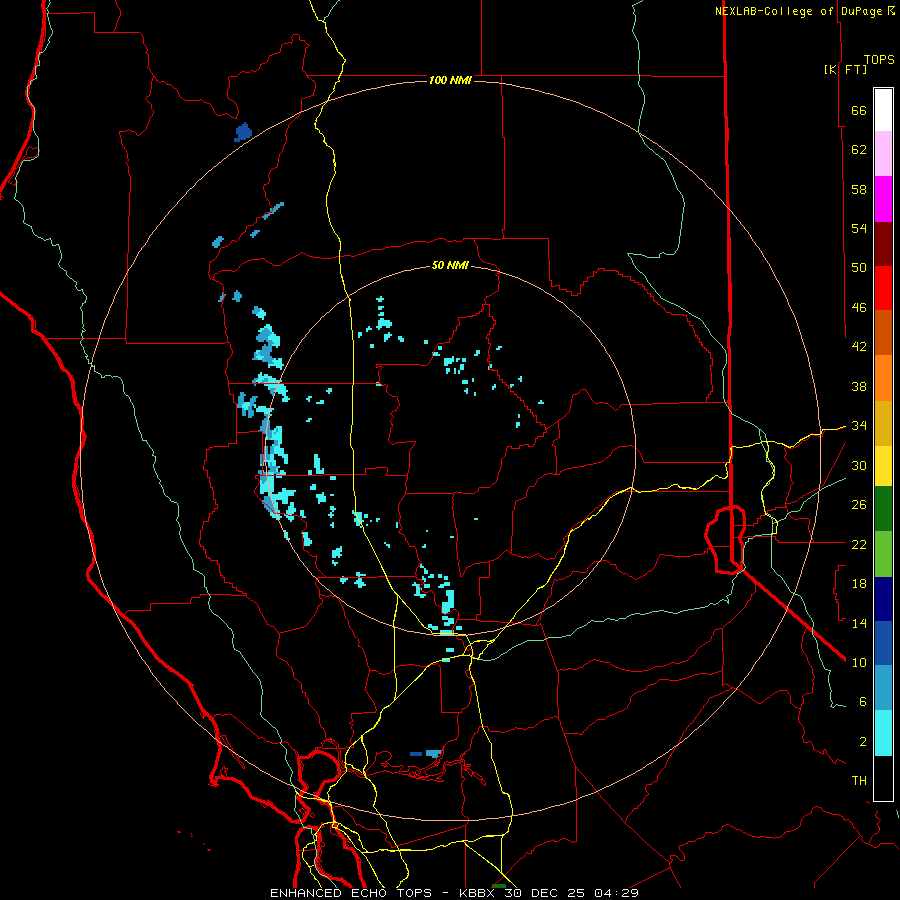Click the legend value '6'
This screenshot has height=900, width=900.
pos(863,701)
